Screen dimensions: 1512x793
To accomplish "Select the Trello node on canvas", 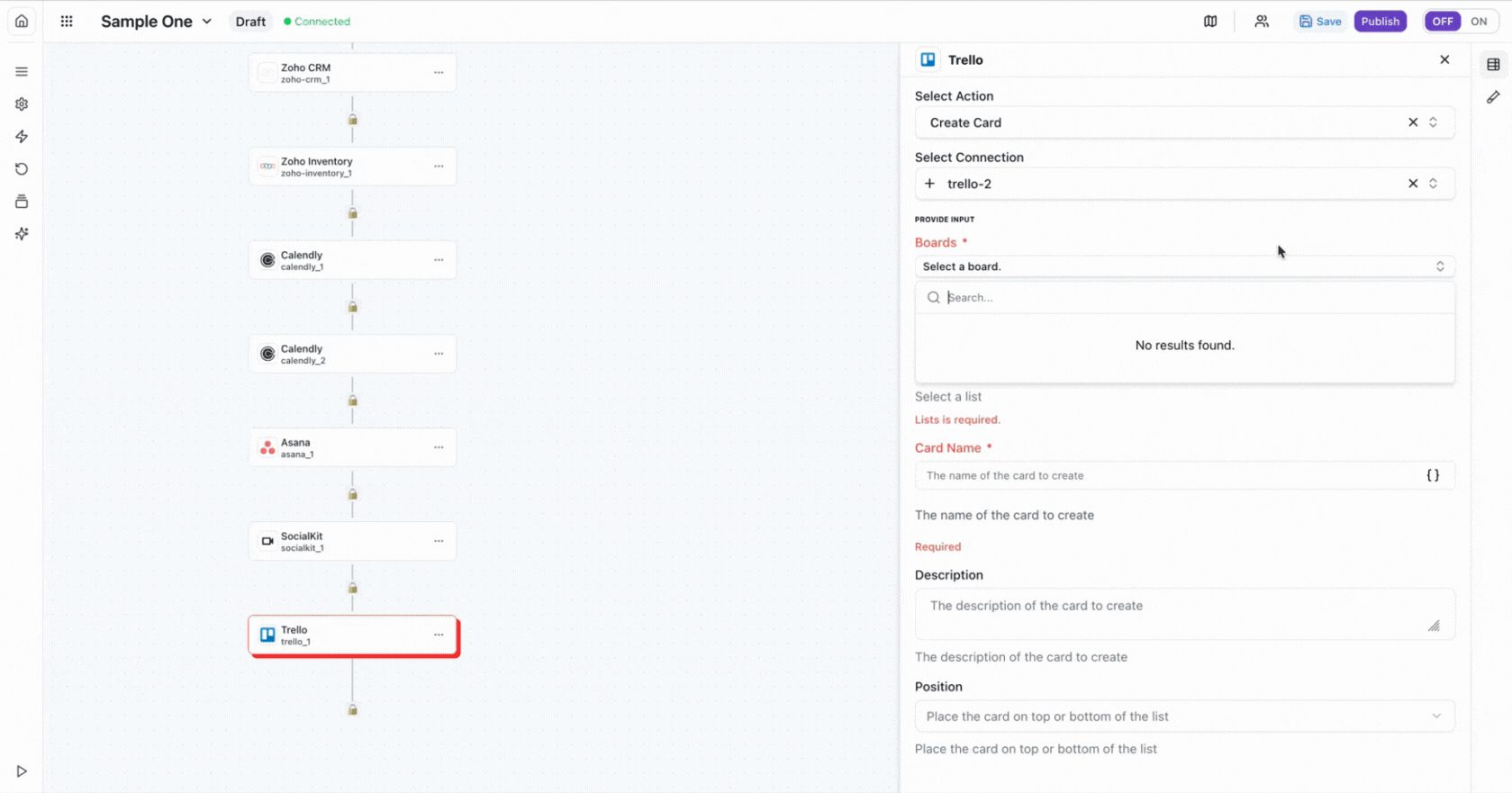I will click(352, 635).
